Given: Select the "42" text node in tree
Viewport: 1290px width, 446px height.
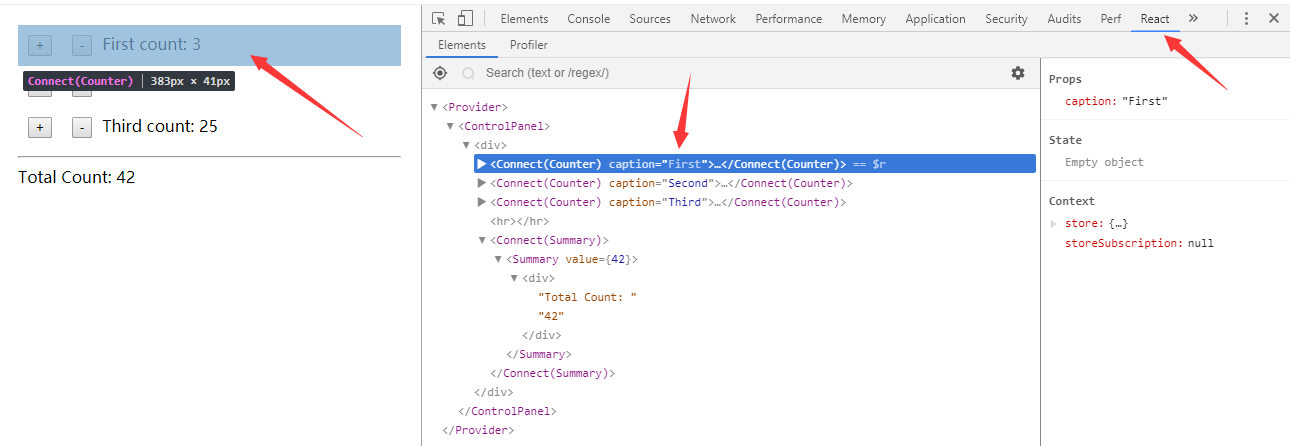Looking at the screenshot, I should (x=552, y=316).
